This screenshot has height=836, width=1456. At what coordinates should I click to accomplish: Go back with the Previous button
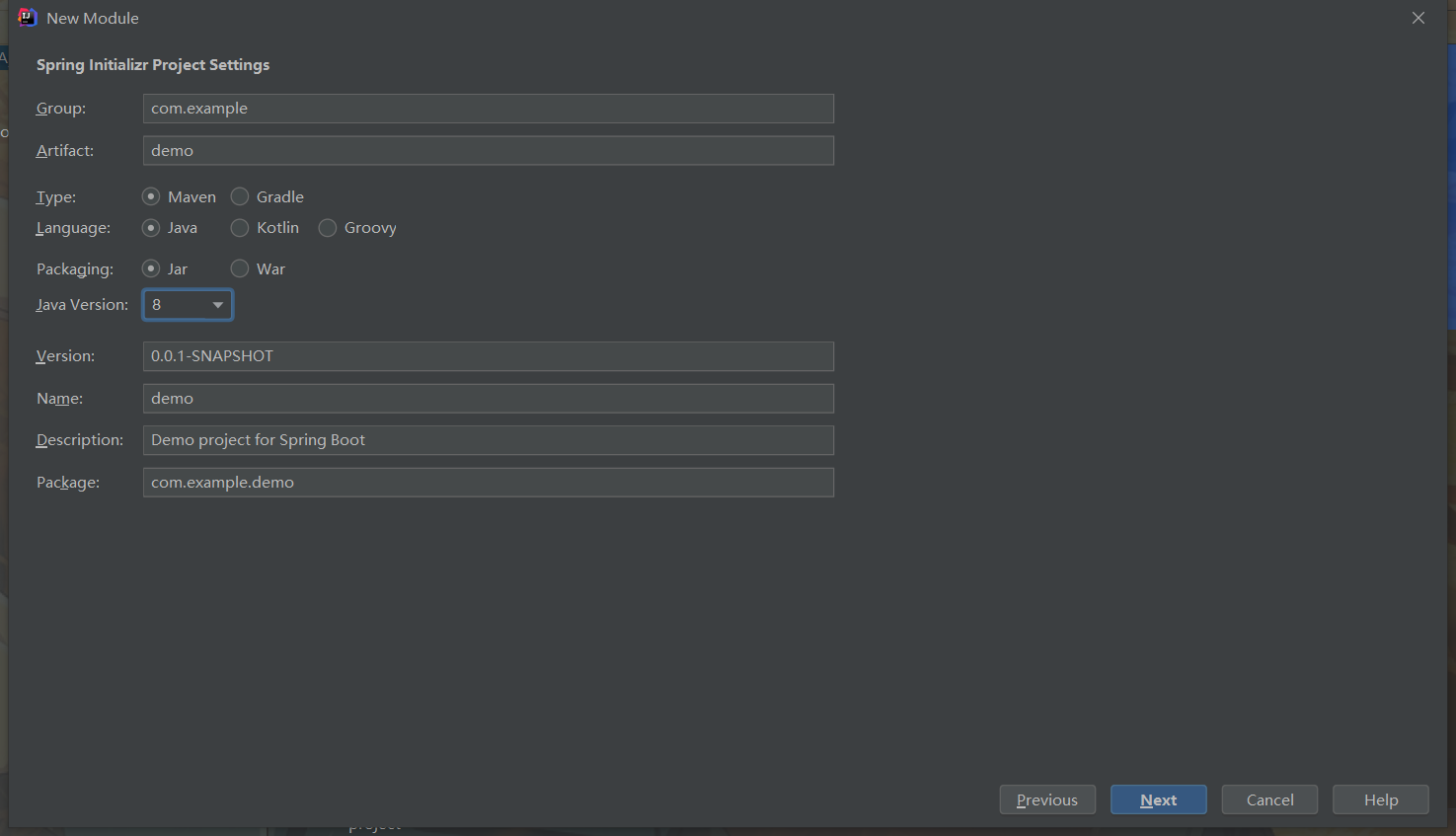(x=1047, y=799)
